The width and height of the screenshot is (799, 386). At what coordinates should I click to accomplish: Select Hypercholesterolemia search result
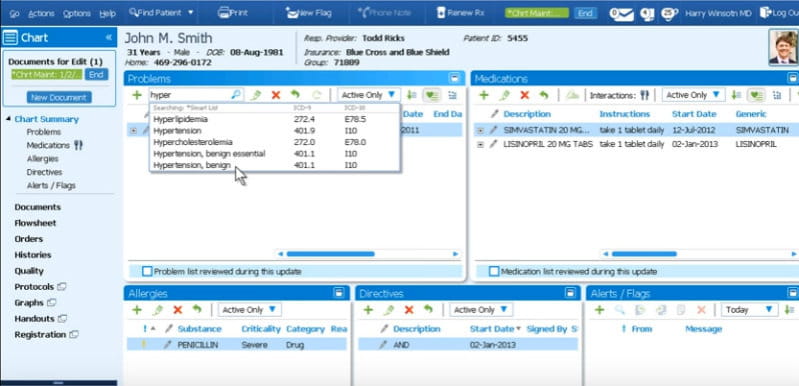(275, 142)
